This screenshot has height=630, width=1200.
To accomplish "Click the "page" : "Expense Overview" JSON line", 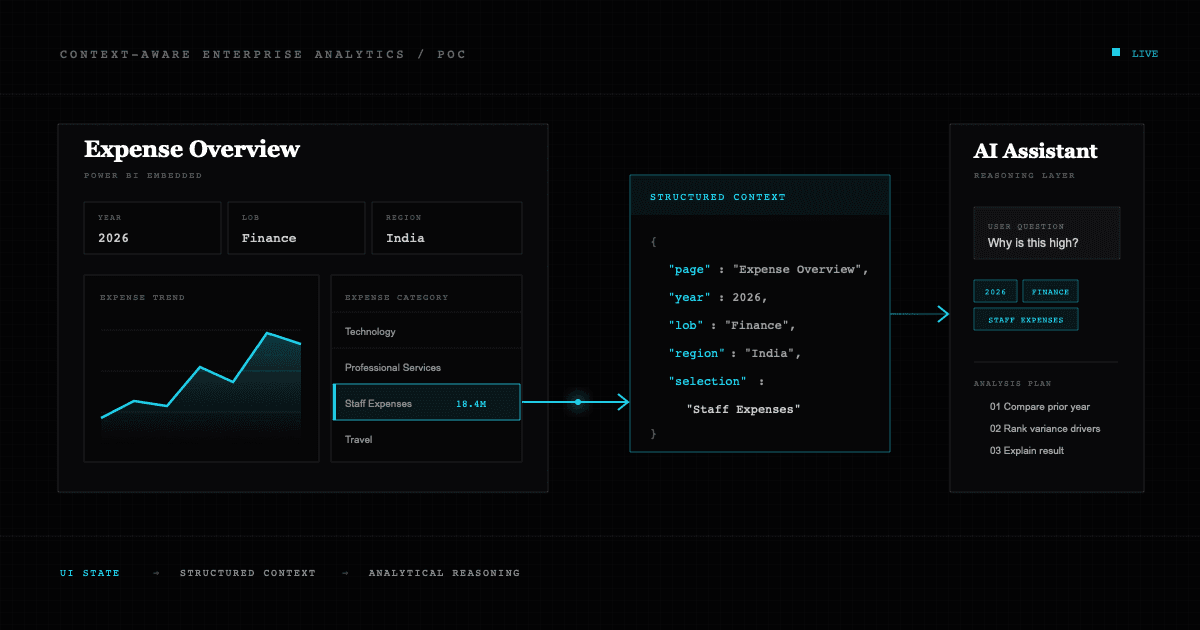I will pos(768,270).
